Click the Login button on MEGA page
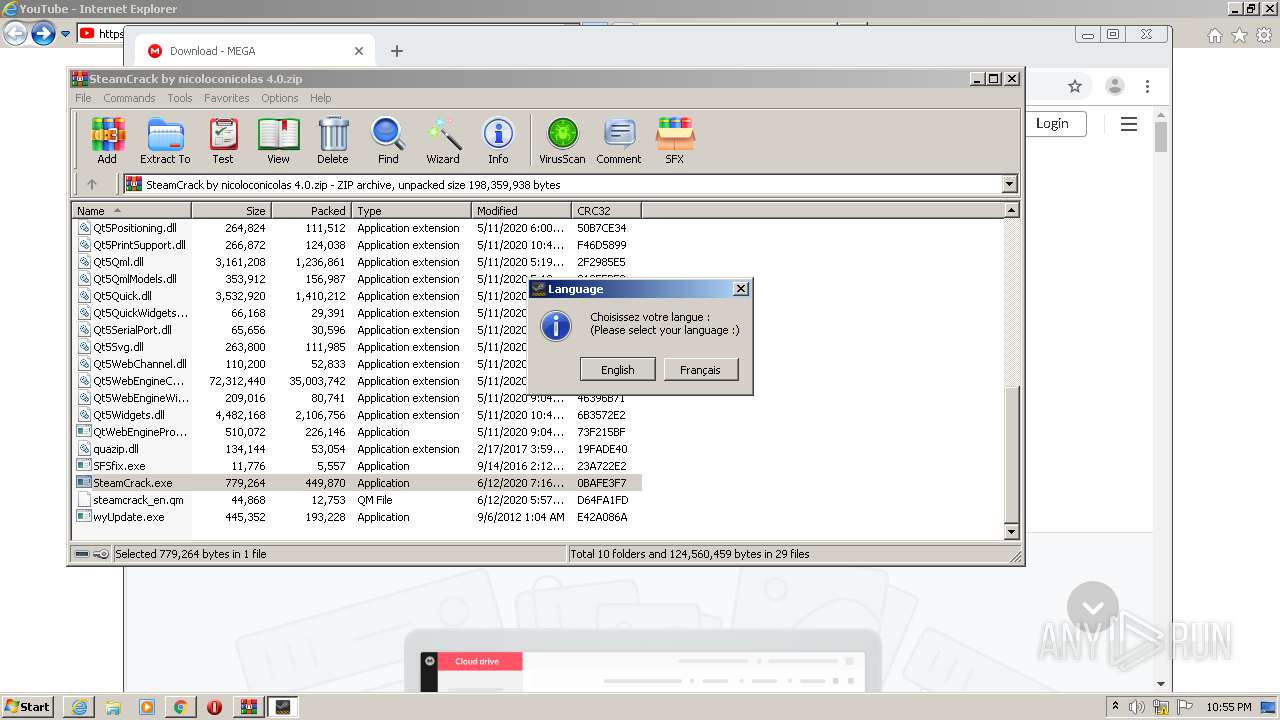The height and width of the screenshot is (720, 1280). tap(1052, 123)
